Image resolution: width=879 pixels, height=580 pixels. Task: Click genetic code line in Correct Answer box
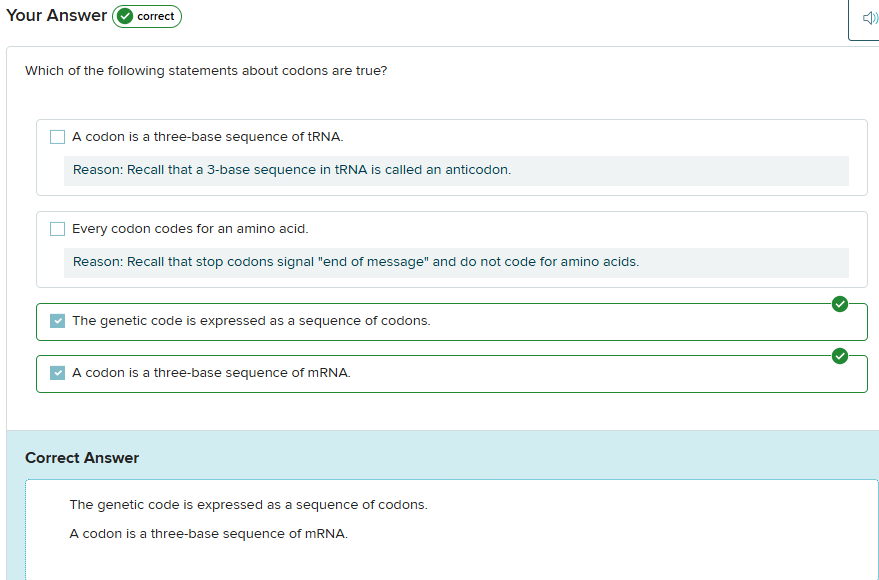[248, 505]
